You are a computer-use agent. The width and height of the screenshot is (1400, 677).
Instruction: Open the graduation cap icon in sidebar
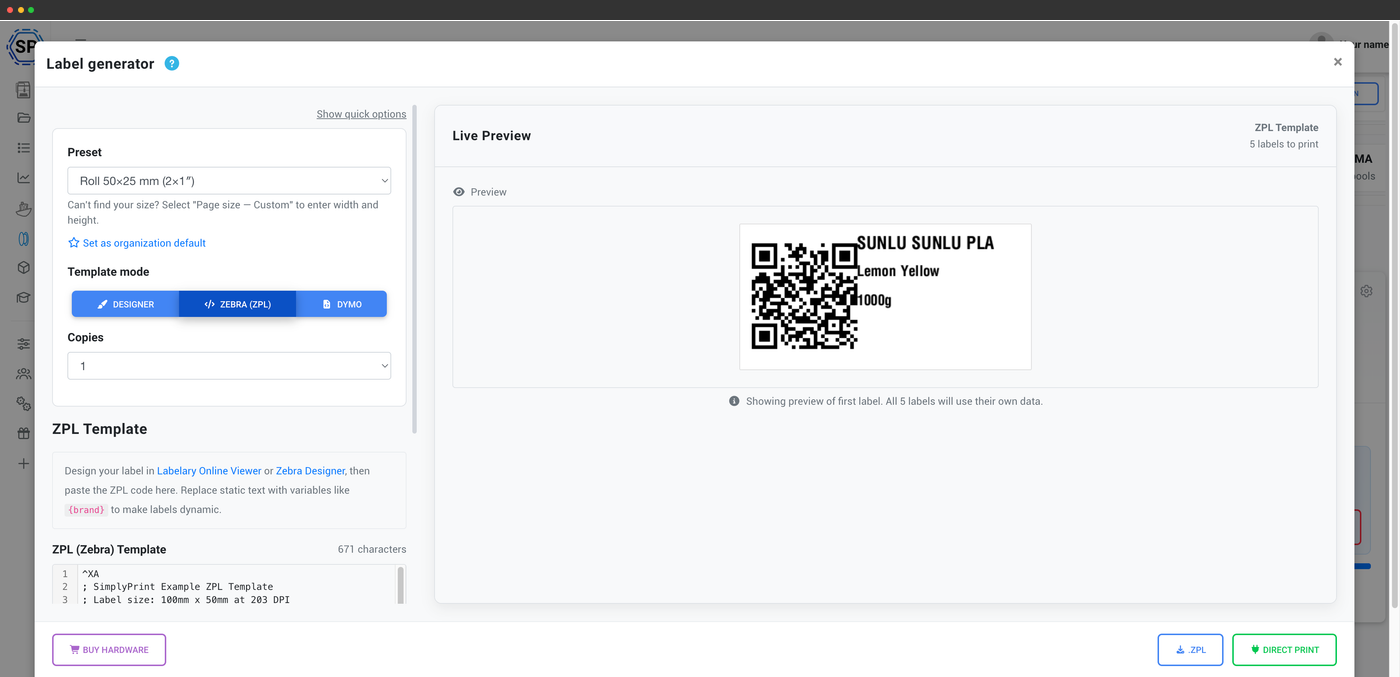24,298
